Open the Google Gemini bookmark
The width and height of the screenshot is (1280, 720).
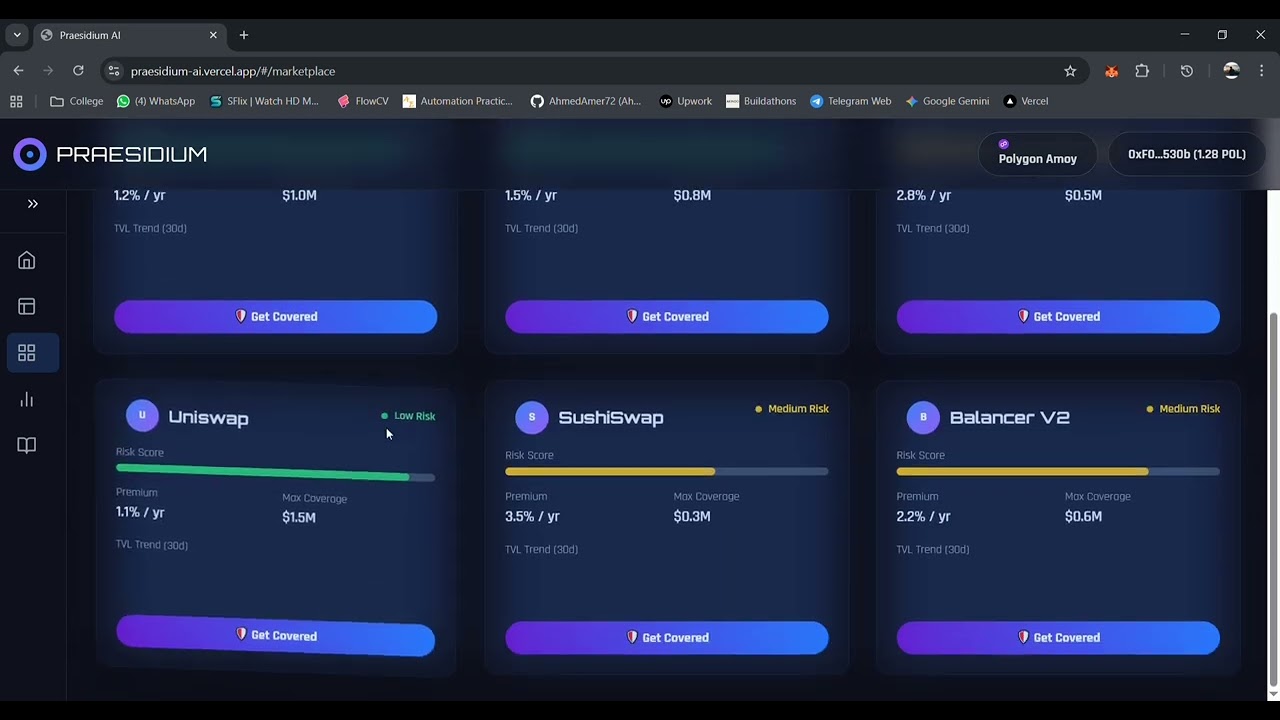(x=947, y=101)
